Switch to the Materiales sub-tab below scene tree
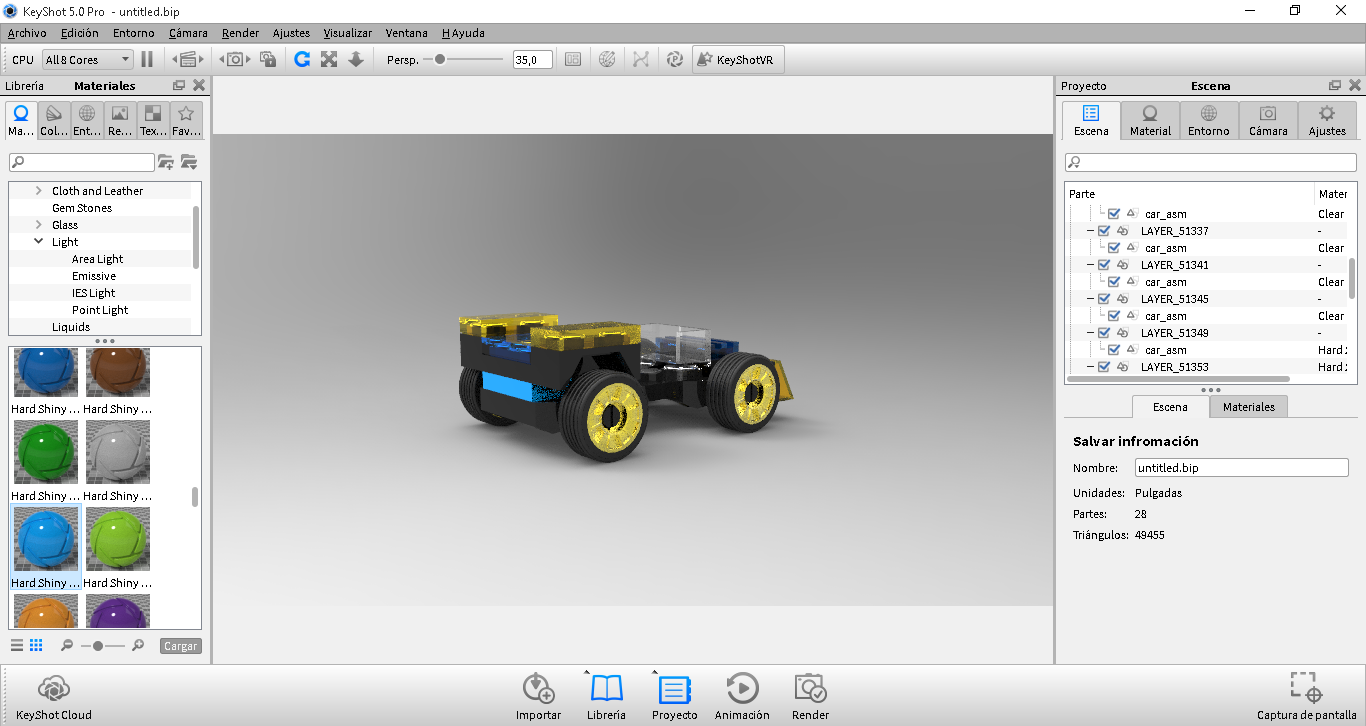 pos(1249,407)
